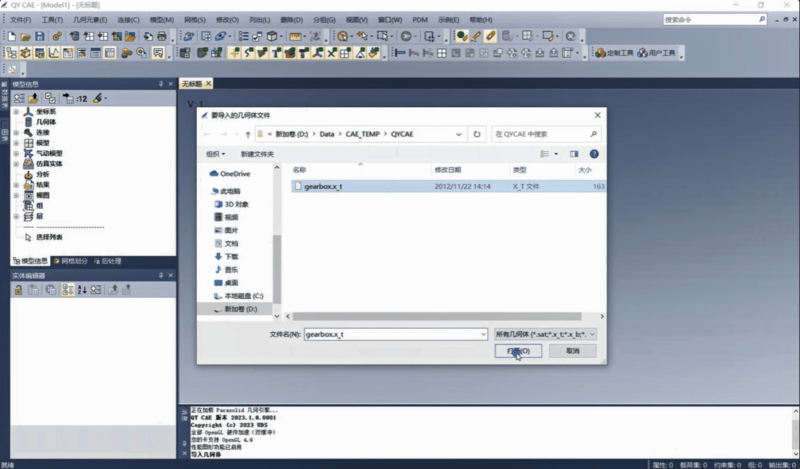Click the help question mark icon in the dialog
800x469 pixels.
tap(594, 154)
